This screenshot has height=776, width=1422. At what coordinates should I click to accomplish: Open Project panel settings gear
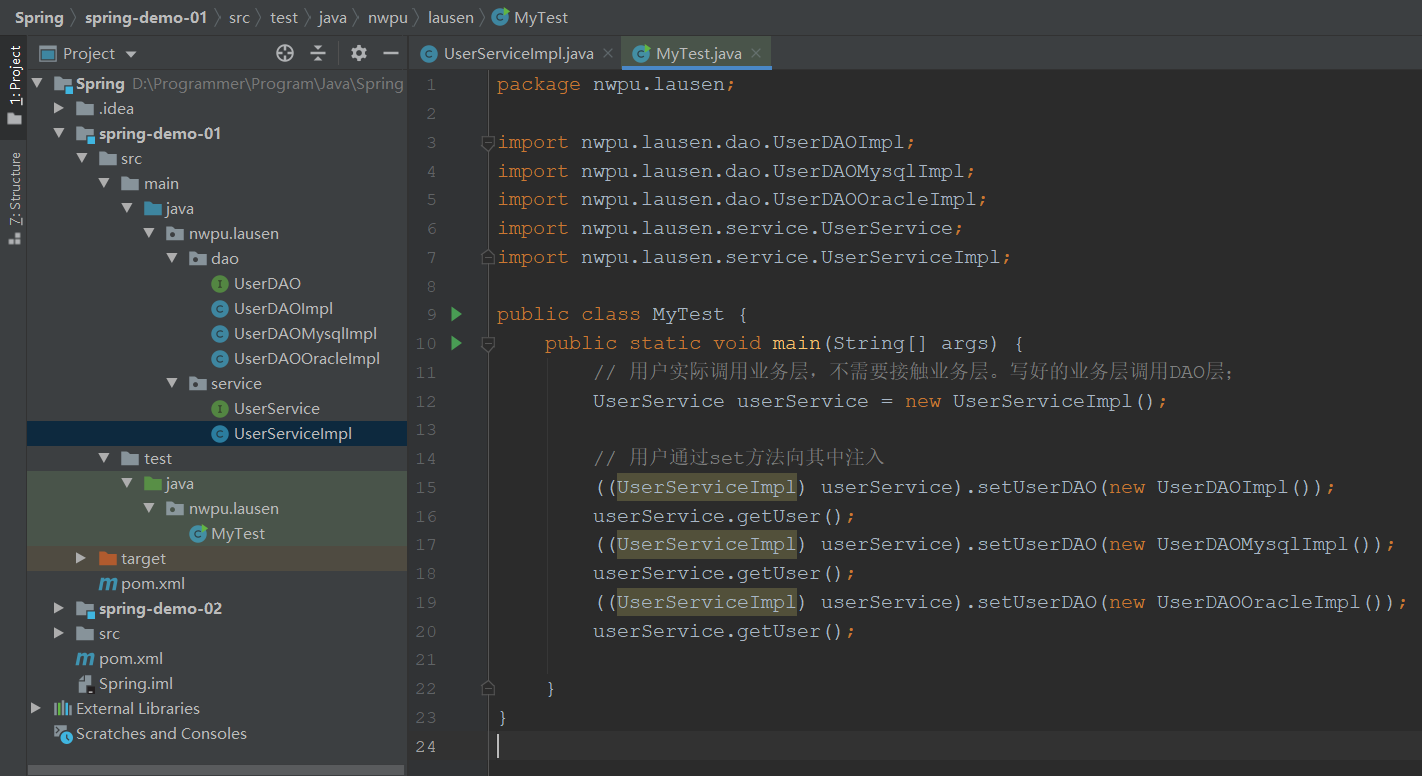(359, 53)
